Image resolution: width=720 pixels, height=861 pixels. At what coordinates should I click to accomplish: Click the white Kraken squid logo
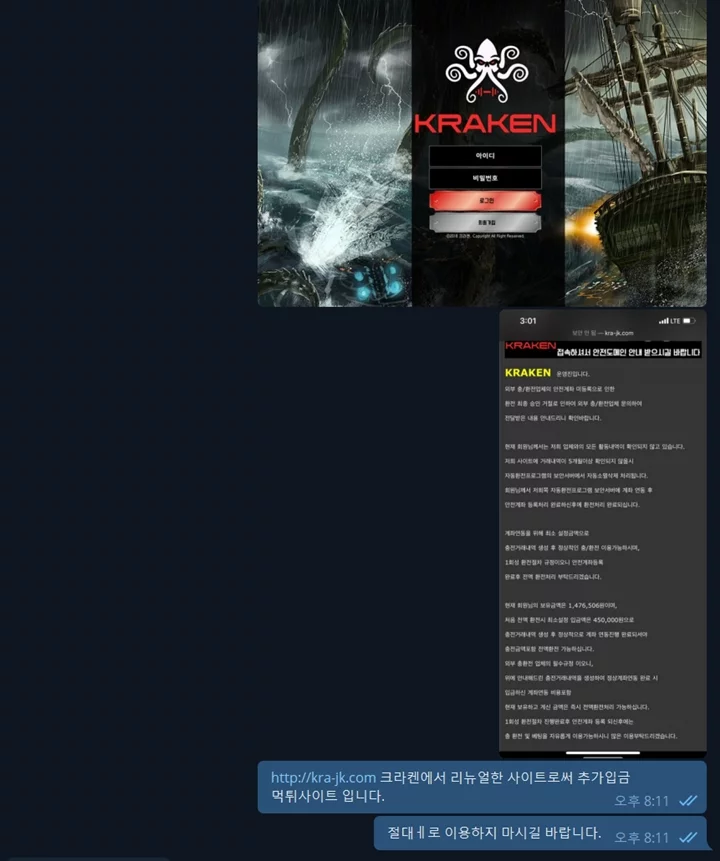pos(486,70)
